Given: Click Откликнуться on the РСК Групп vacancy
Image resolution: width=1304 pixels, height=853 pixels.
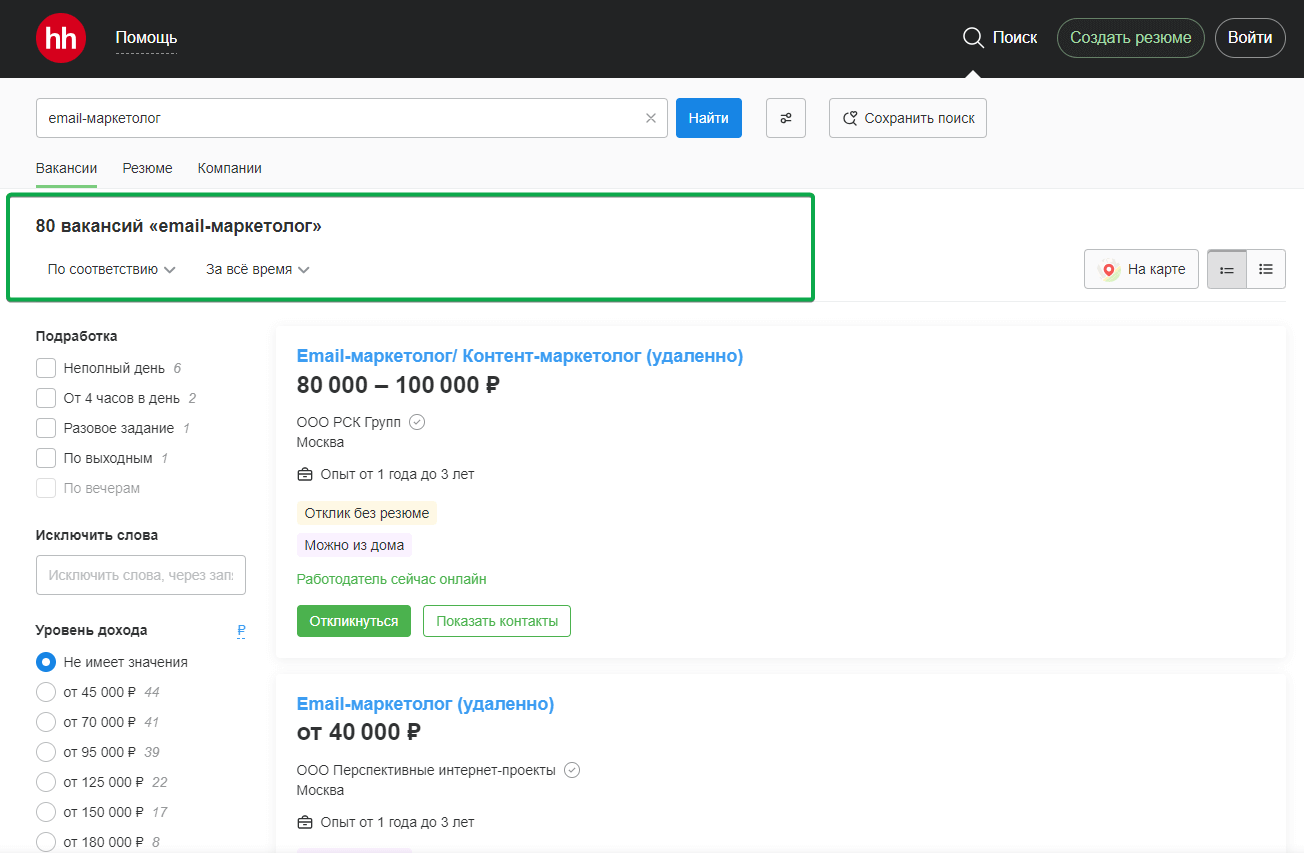Looking at the screenshot, I should point(354,621).
